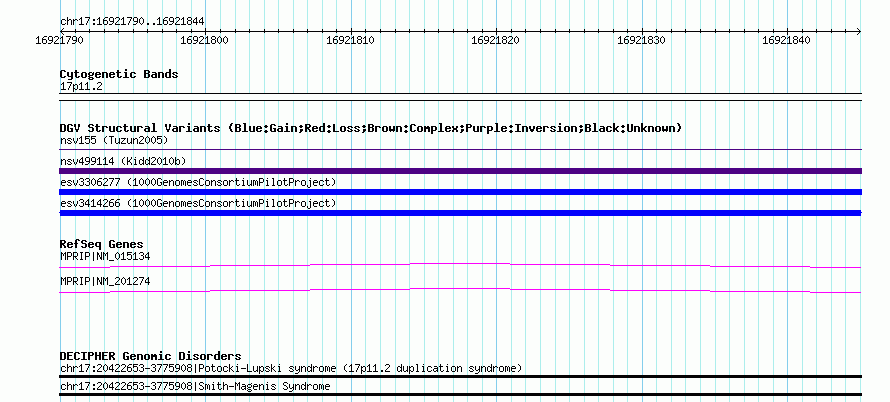Select ruler tick 16921800

click(204, 40)
